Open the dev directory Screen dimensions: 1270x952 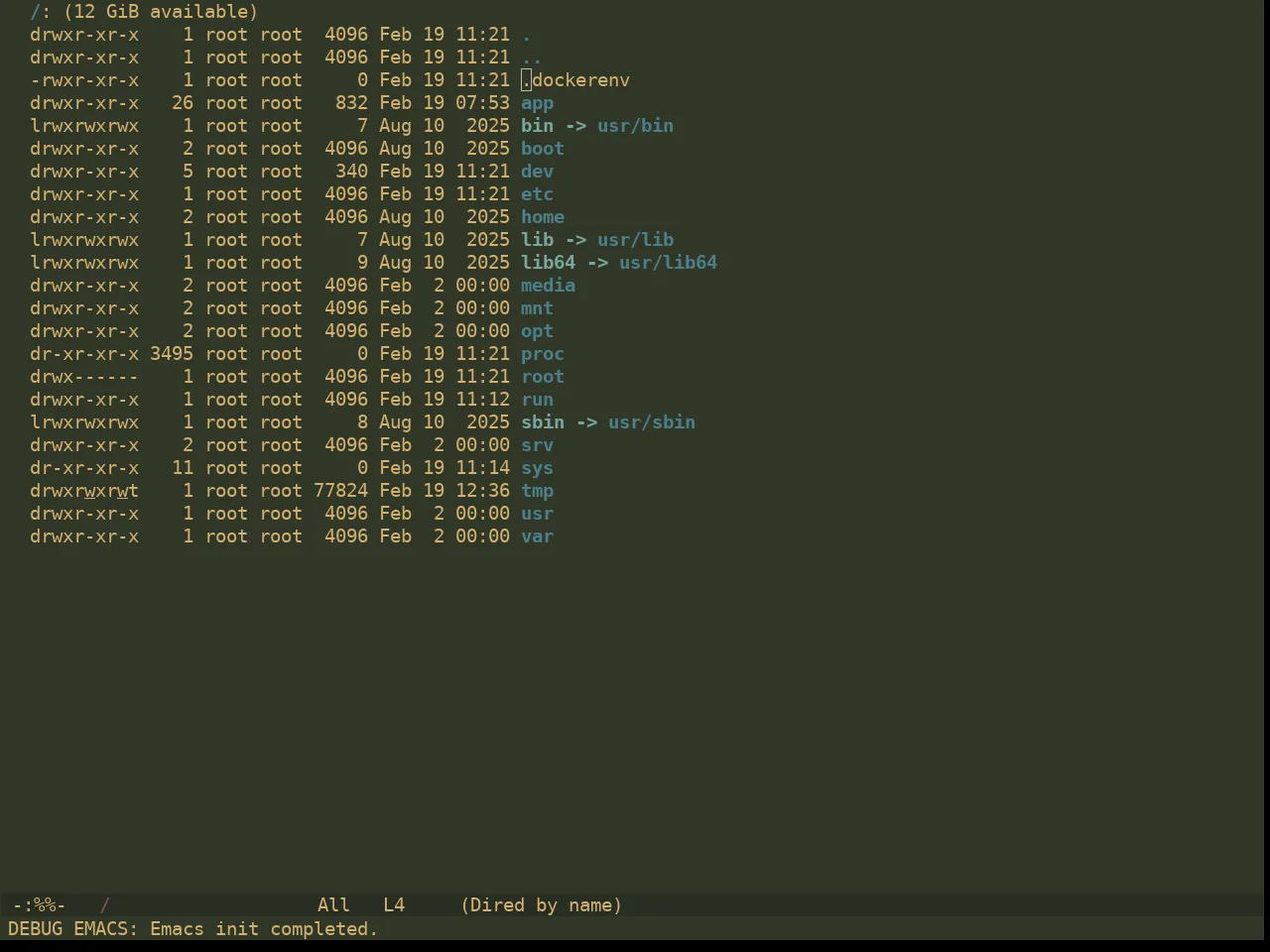click(x=537, y=172)
